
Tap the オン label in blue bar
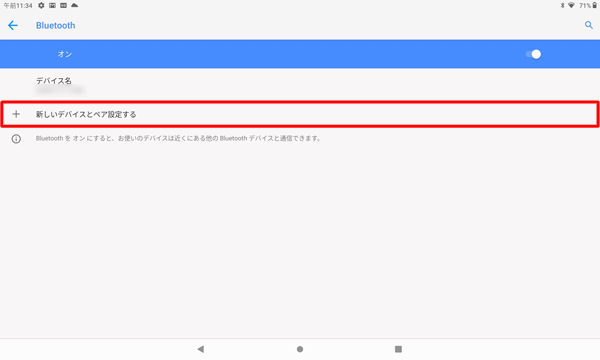(x=65, y=54)
